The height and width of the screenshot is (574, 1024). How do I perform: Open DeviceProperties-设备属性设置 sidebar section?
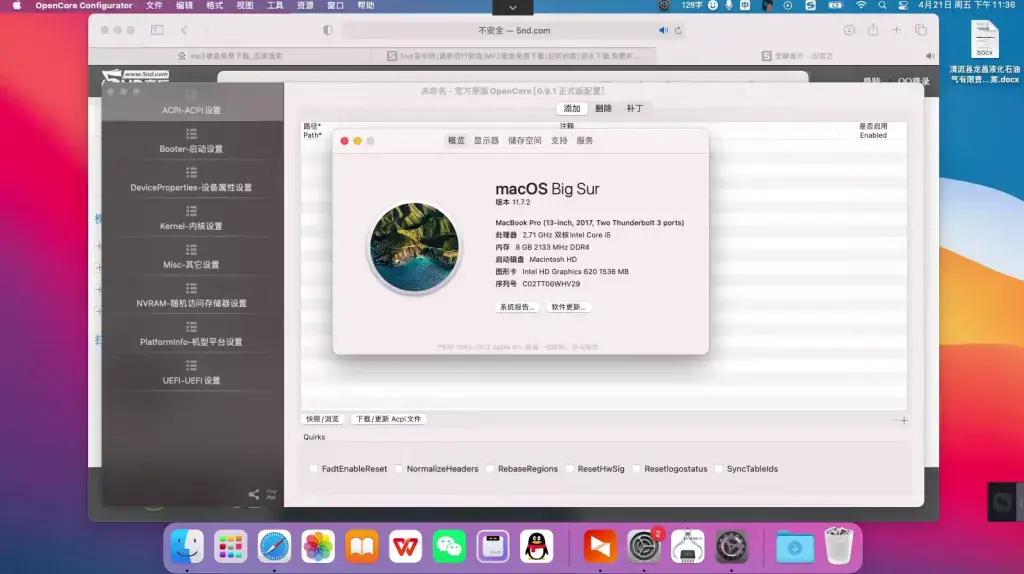[191, 180]
